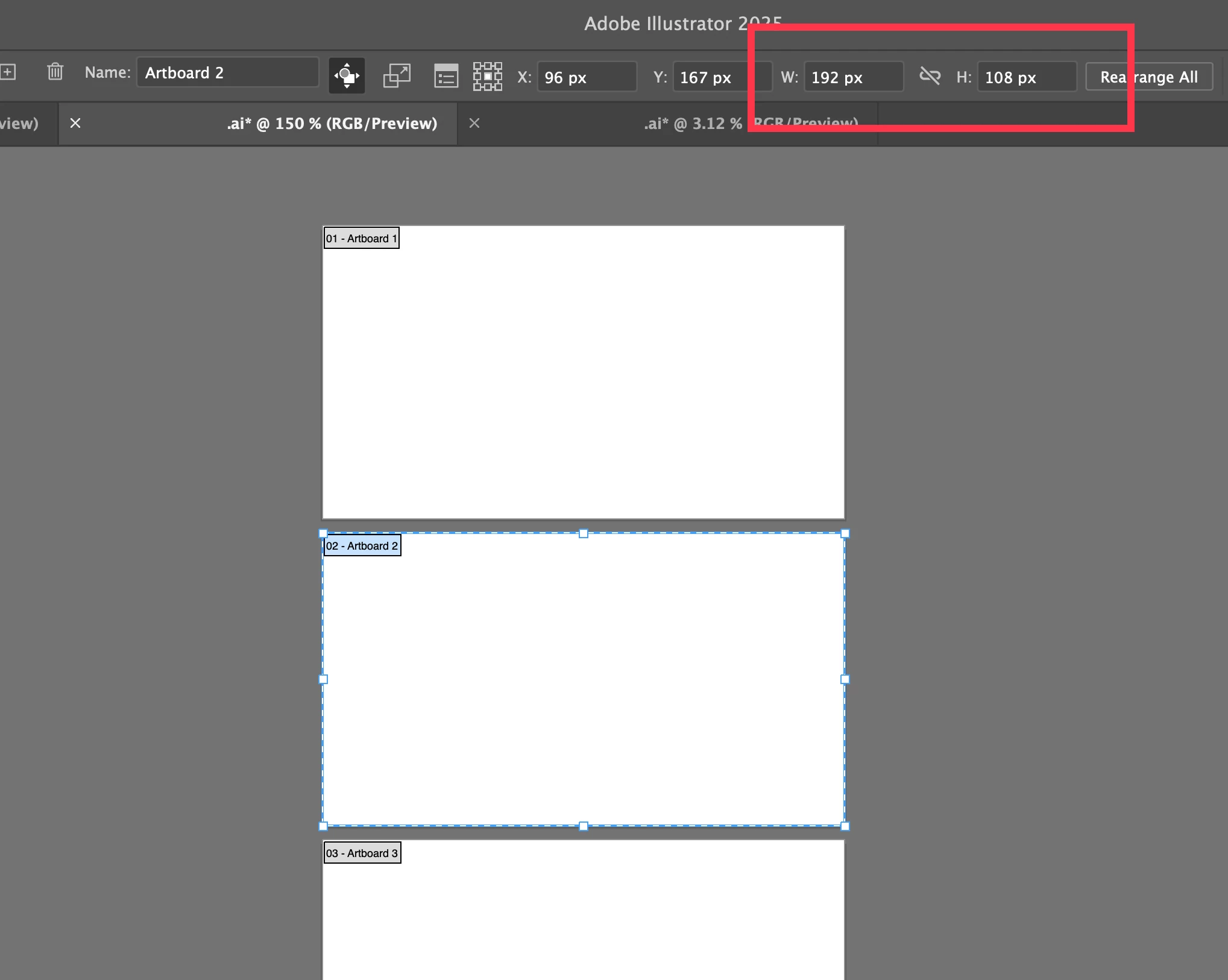Click the reference point locator grid
1228x980 pixels.
pyautogui.click(x=487, y=77)
